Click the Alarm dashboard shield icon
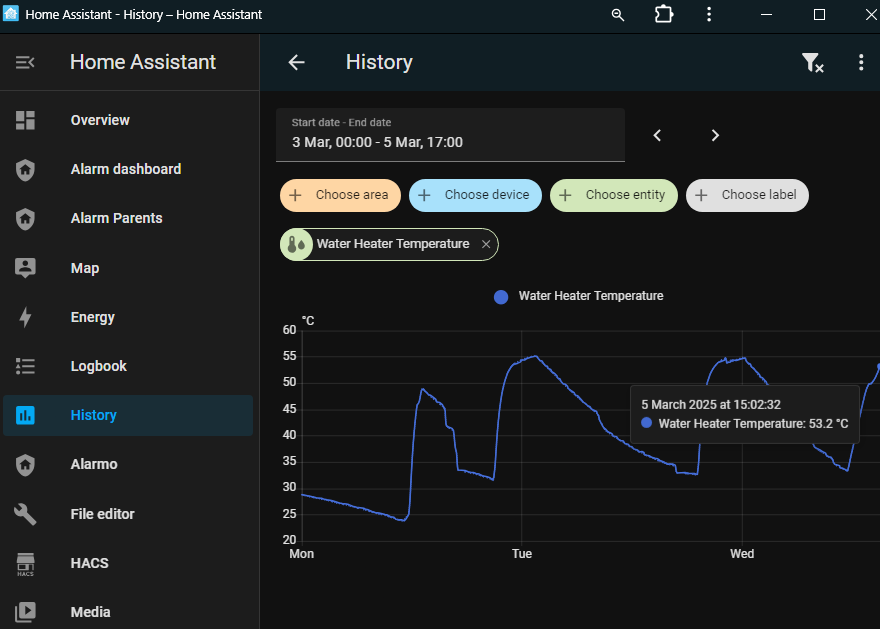Screen dimensions: 880x629 (x=25, y=169)
